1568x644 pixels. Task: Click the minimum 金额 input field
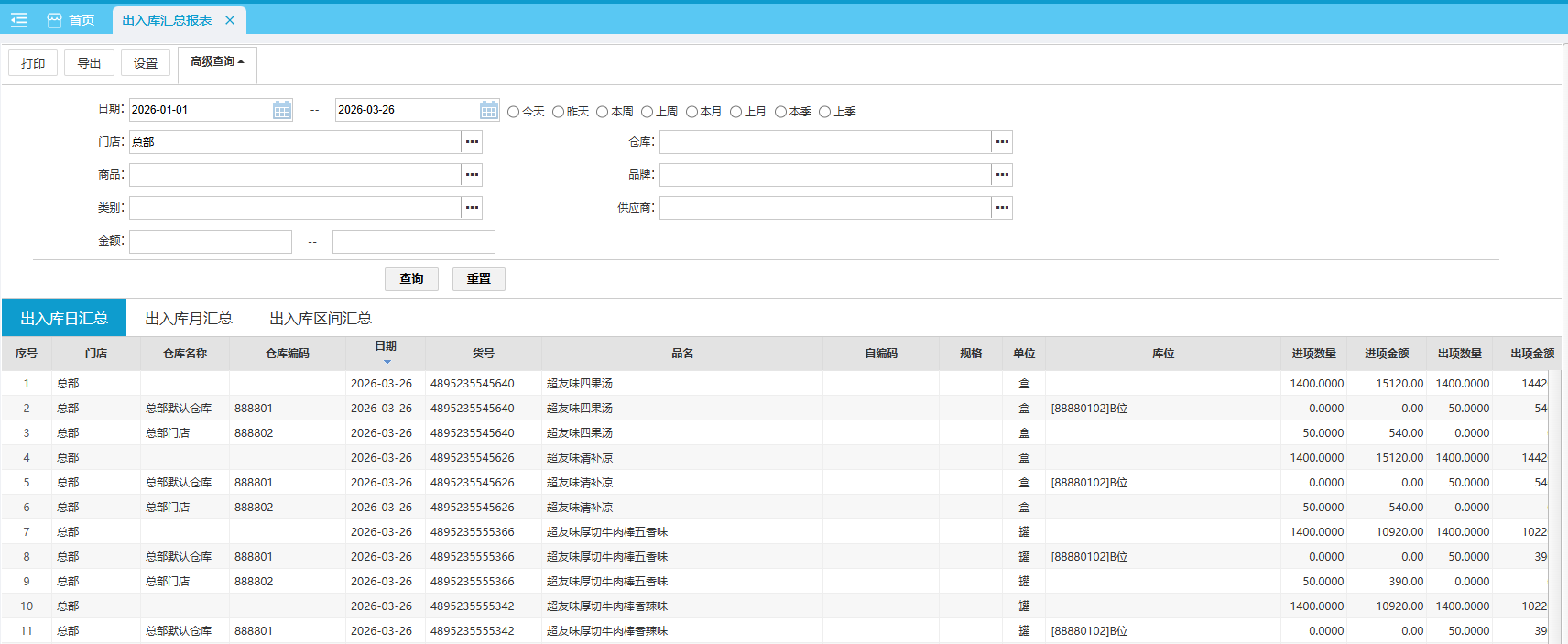coord(211,242)
